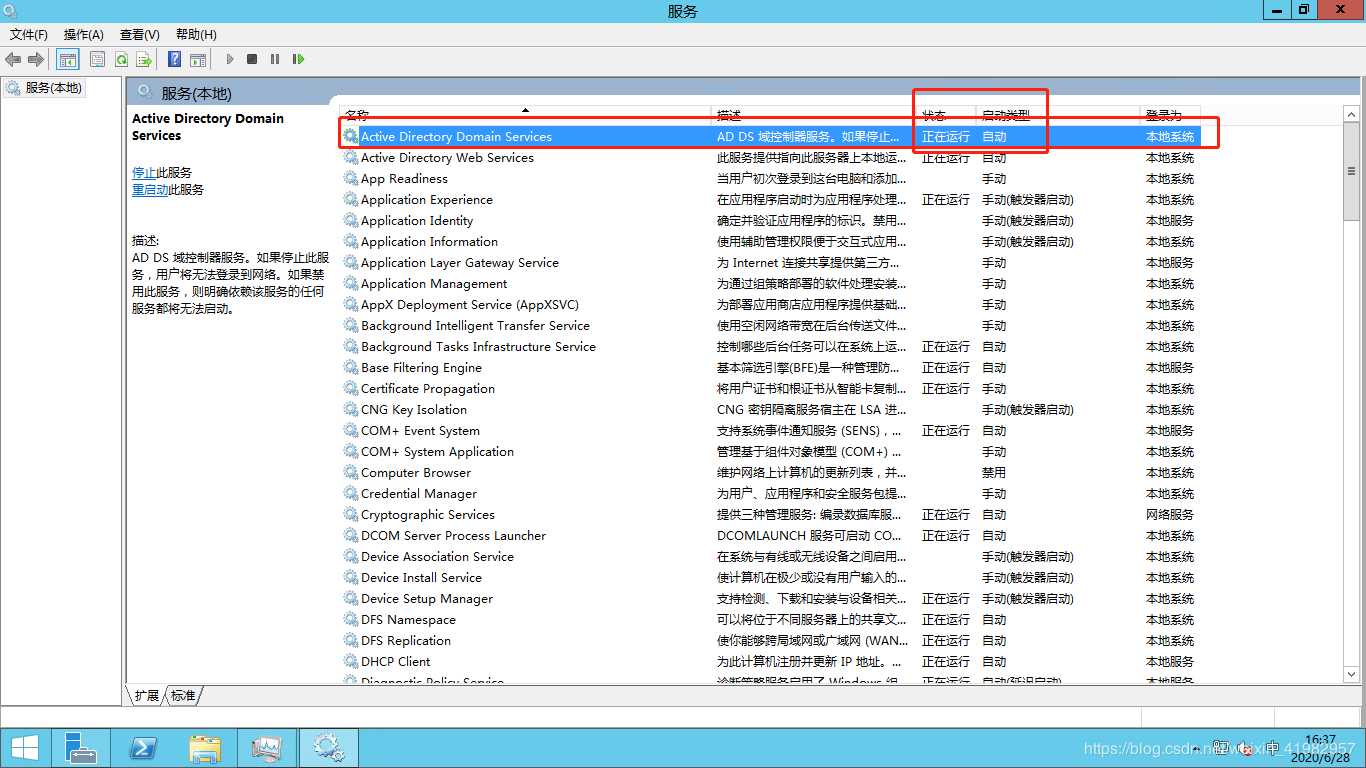Switch to the 标准 tab

(x=183, y=696)
